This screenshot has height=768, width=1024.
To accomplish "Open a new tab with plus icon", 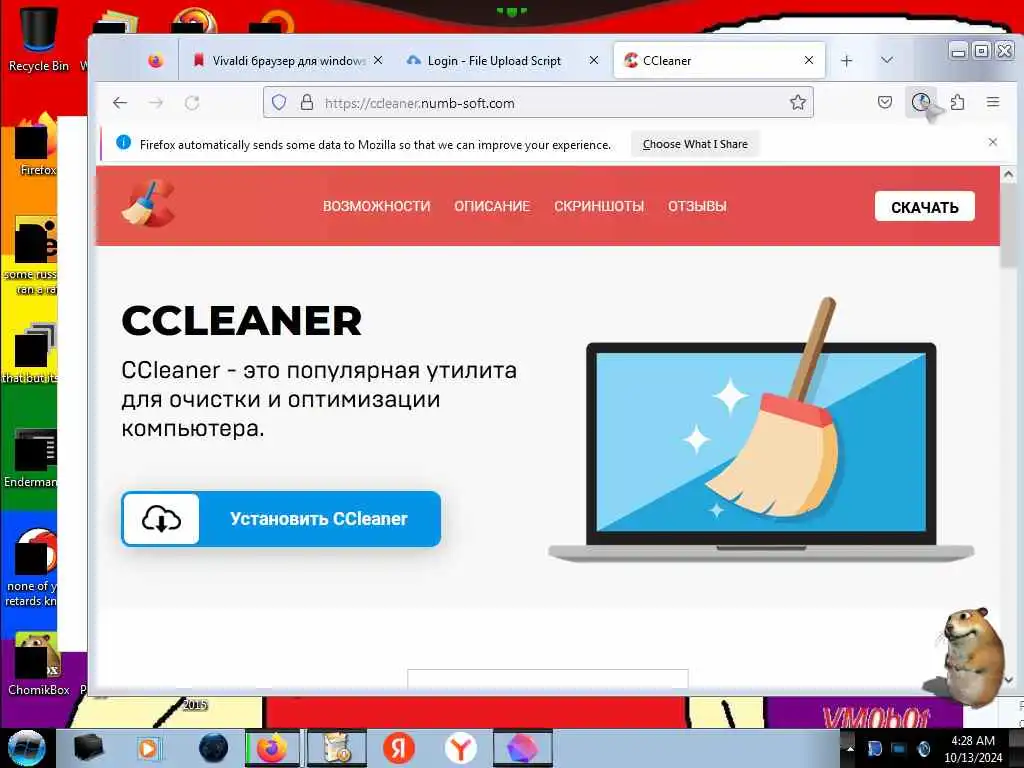I will pyautogui.click(x=846, y=61).
